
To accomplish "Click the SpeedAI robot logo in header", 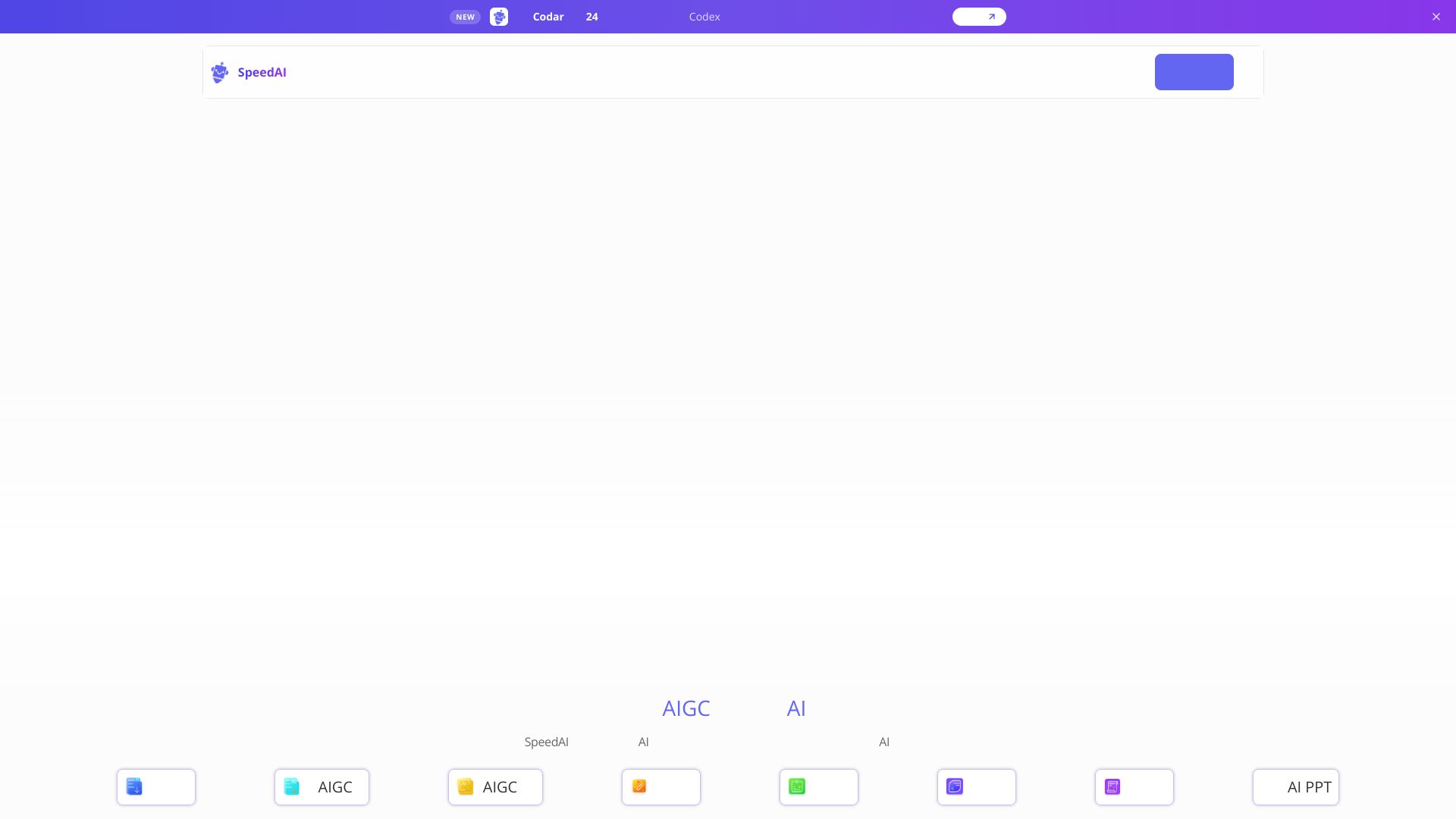I will (x=219, y=73).
